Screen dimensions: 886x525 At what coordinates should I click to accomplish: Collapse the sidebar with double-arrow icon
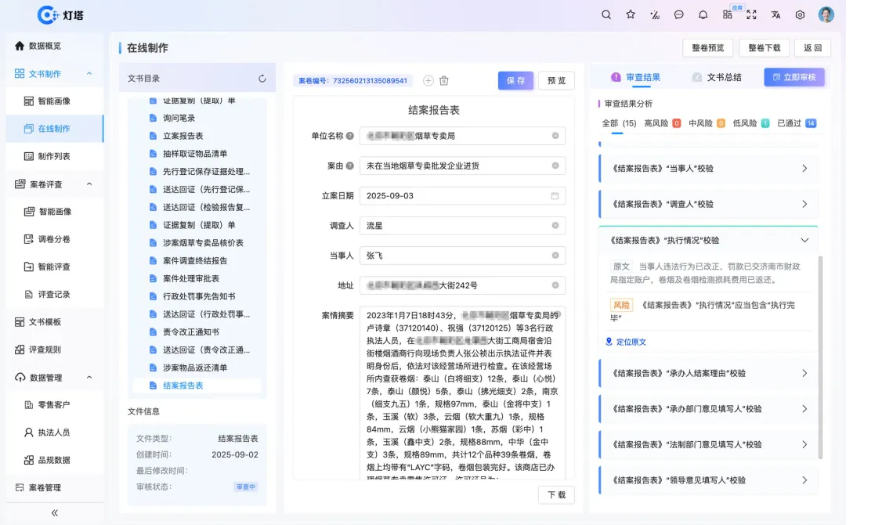click(x=55, y=513)
